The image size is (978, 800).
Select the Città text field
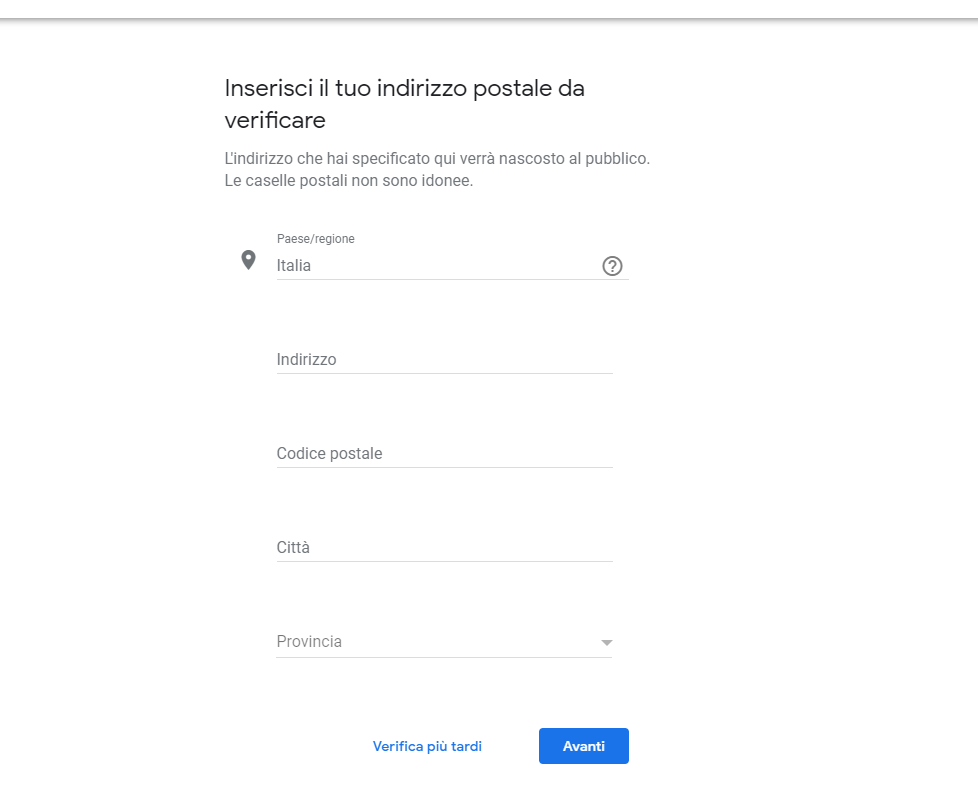pos(444,547)
